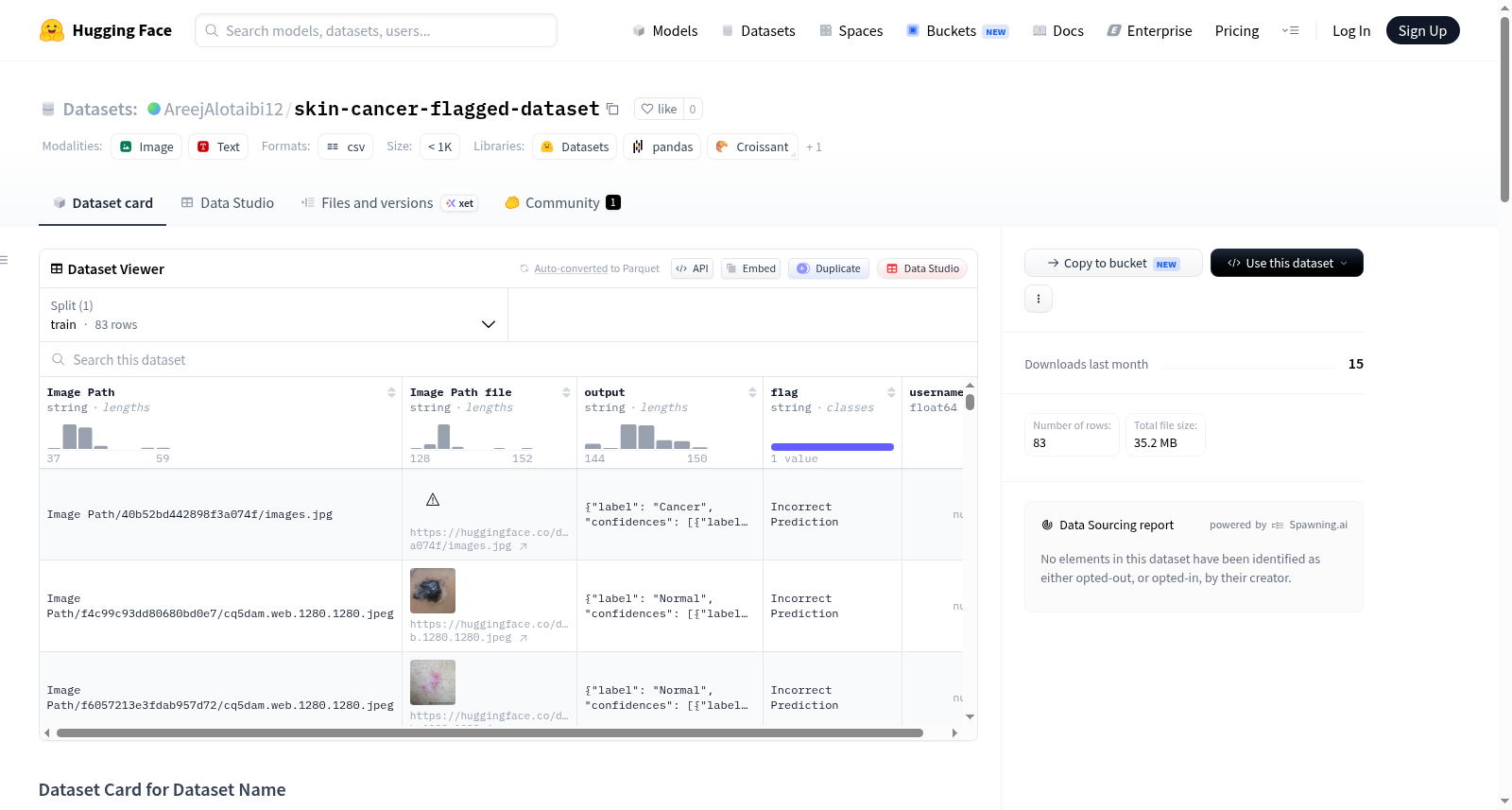Click the API button in Dataset Viewer
Image resolution: width=1512 pixels, height=810 pixels.
pyautogui.click(x=692, y=268)
